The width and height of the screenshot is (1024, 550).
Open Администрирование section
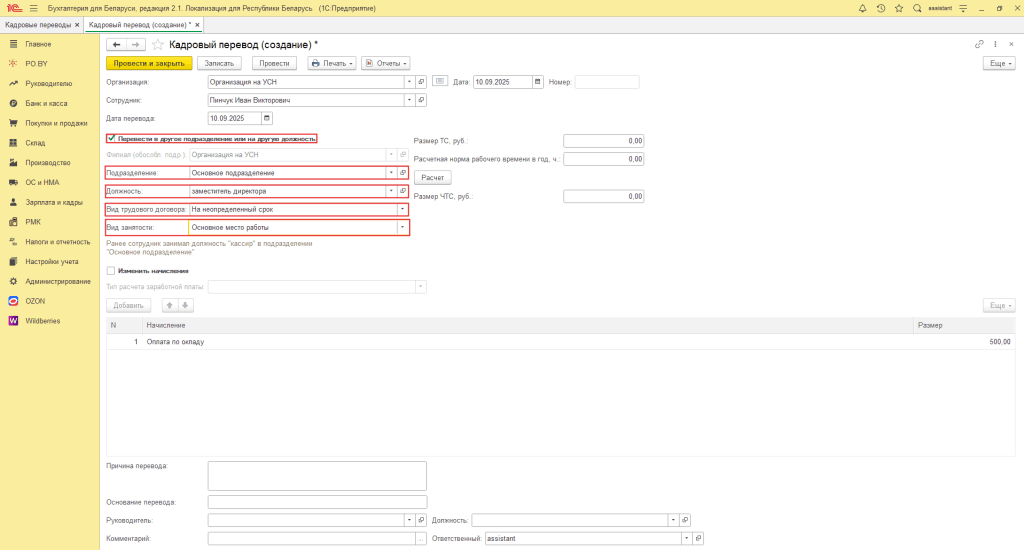pyautogui.click(x=57, y=282)
